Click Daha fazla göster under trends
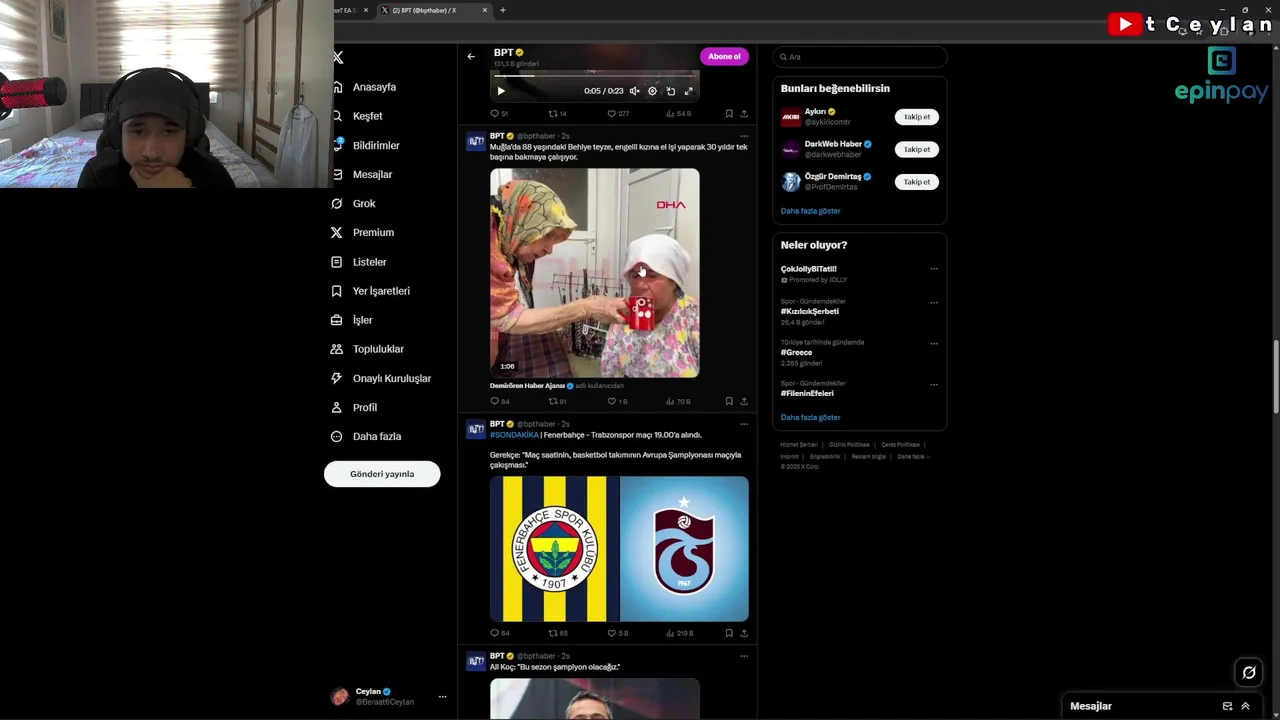 (x=810, y=417)
